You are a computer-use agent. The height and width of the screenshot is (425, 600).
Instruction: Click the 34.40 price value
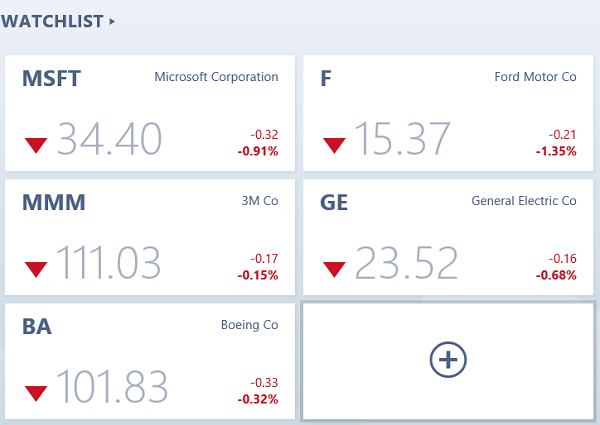(x=109, y=138)
